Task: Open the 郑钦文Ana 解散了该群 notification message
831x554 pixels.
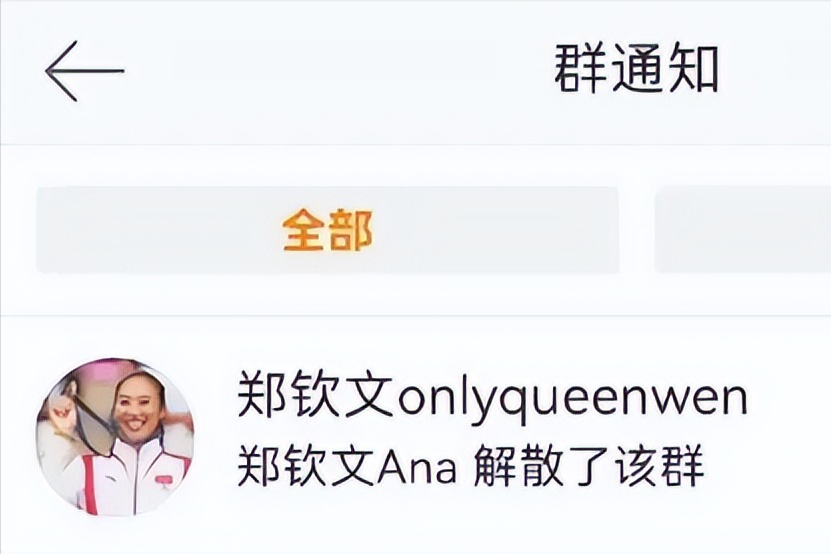Action: pyautogui.click(x=470, y=466)
